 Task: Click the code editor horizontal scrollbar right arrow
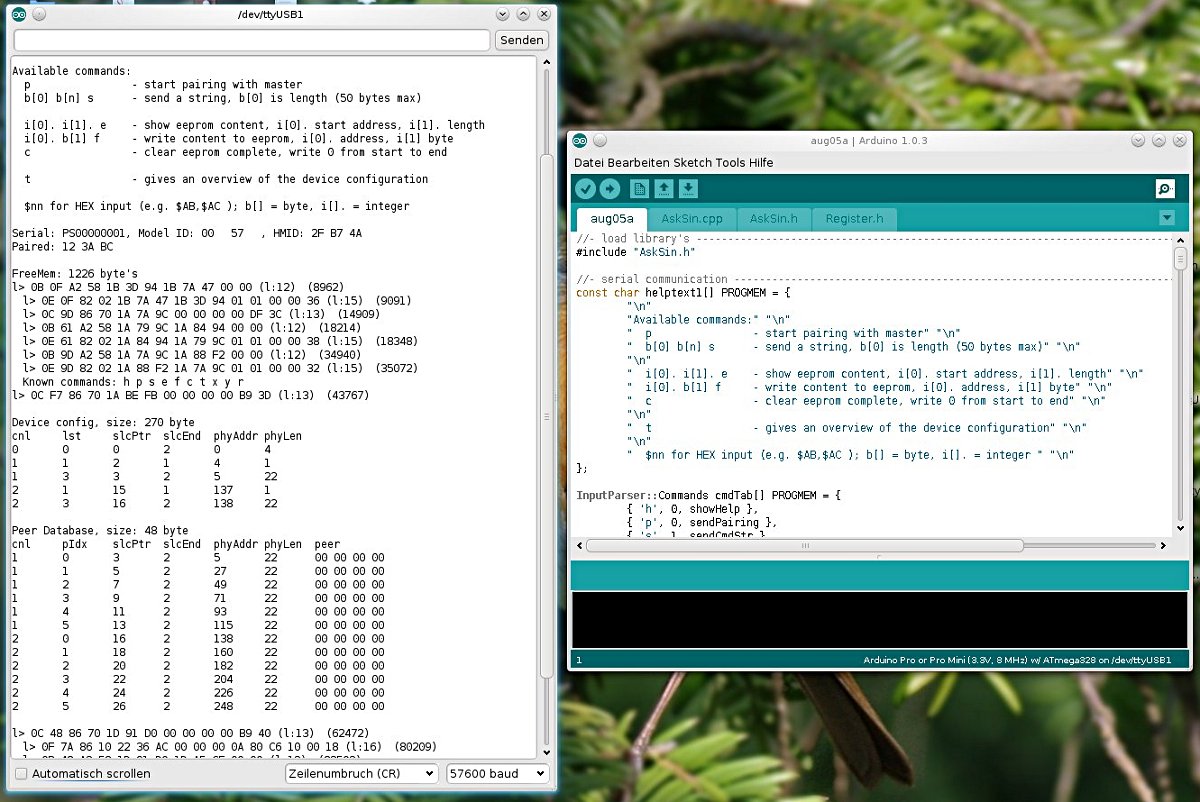point(1162,546)
